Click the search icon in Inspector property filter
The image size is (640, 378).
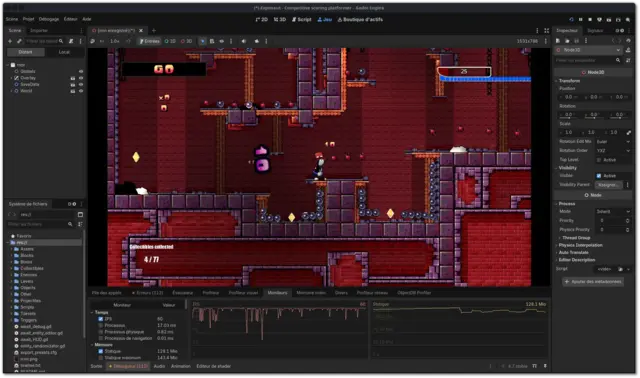[618, 60]
